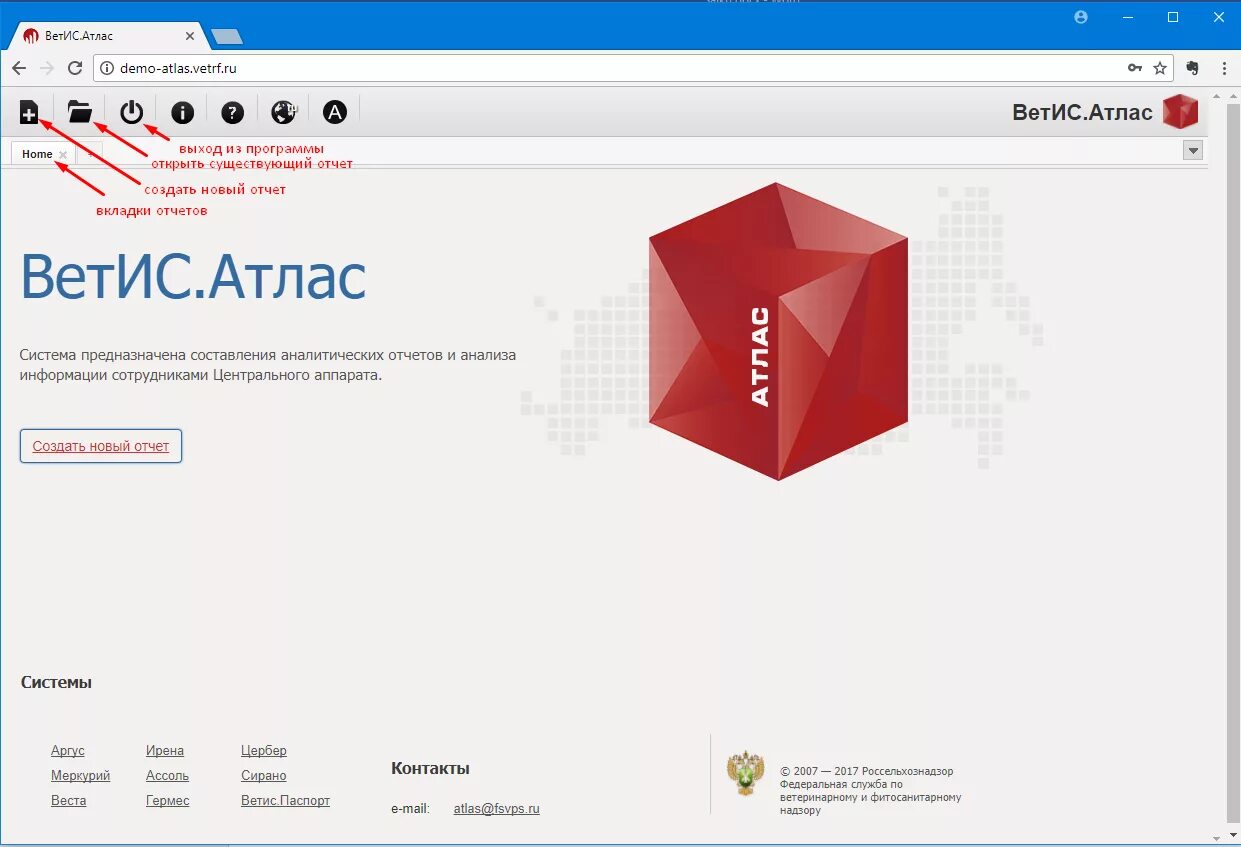Click the Rosselkhoznadzor emblem in the footer
Image resolution: width=1241 pixels, height=847 pixels.
pos(745,774)
